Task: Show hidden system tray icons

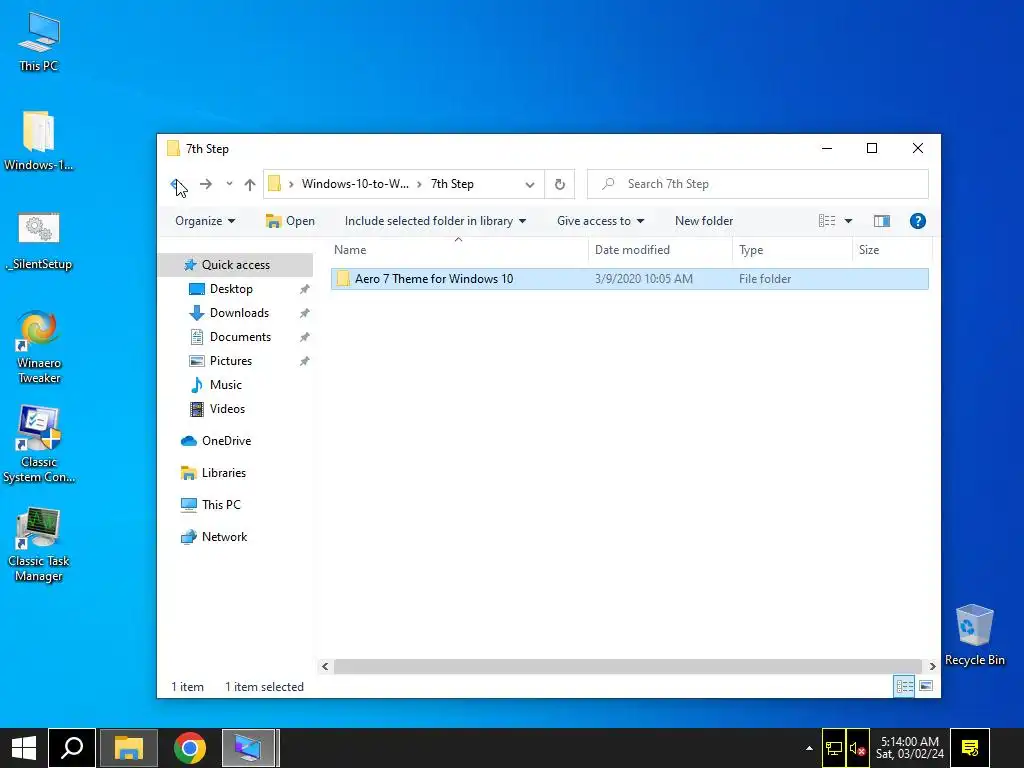Action: [x=809, y=748]
